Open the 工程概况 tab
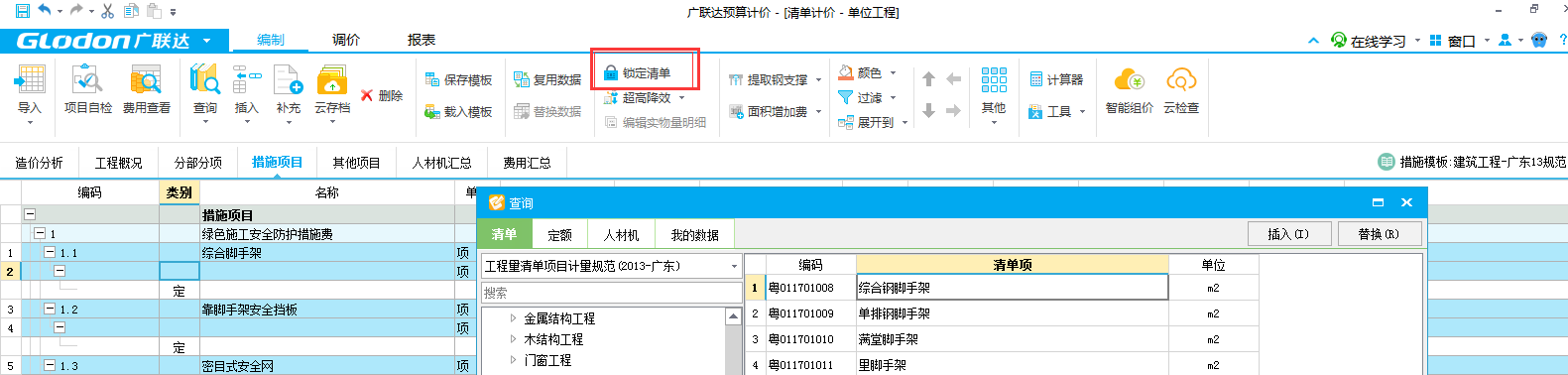The height and width of the screenshot is (375, 1568). 119,163
